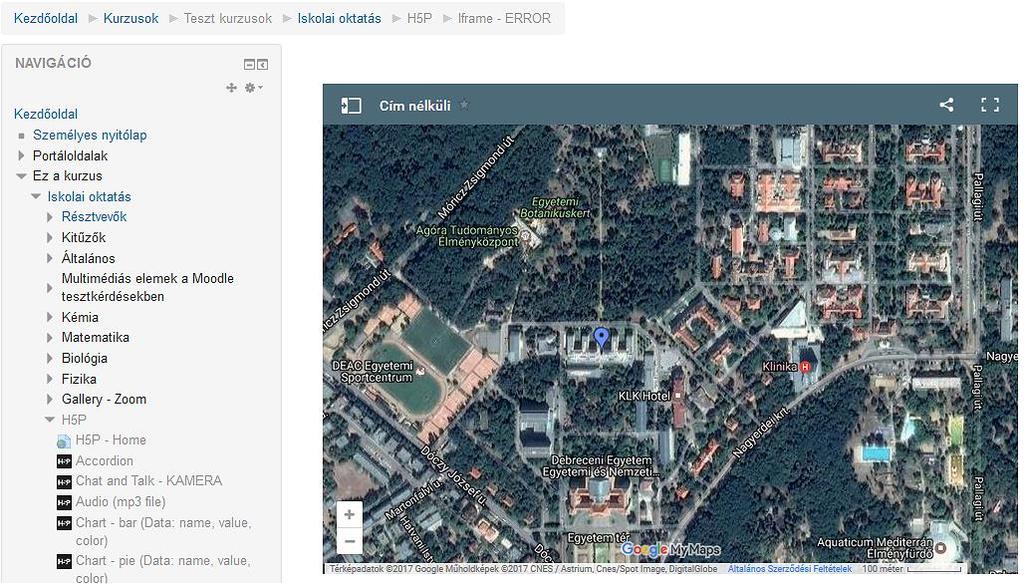Viewport: 1024px width, 584px height.
Task: Expand the Biológia section
Action: coord(50,359)
